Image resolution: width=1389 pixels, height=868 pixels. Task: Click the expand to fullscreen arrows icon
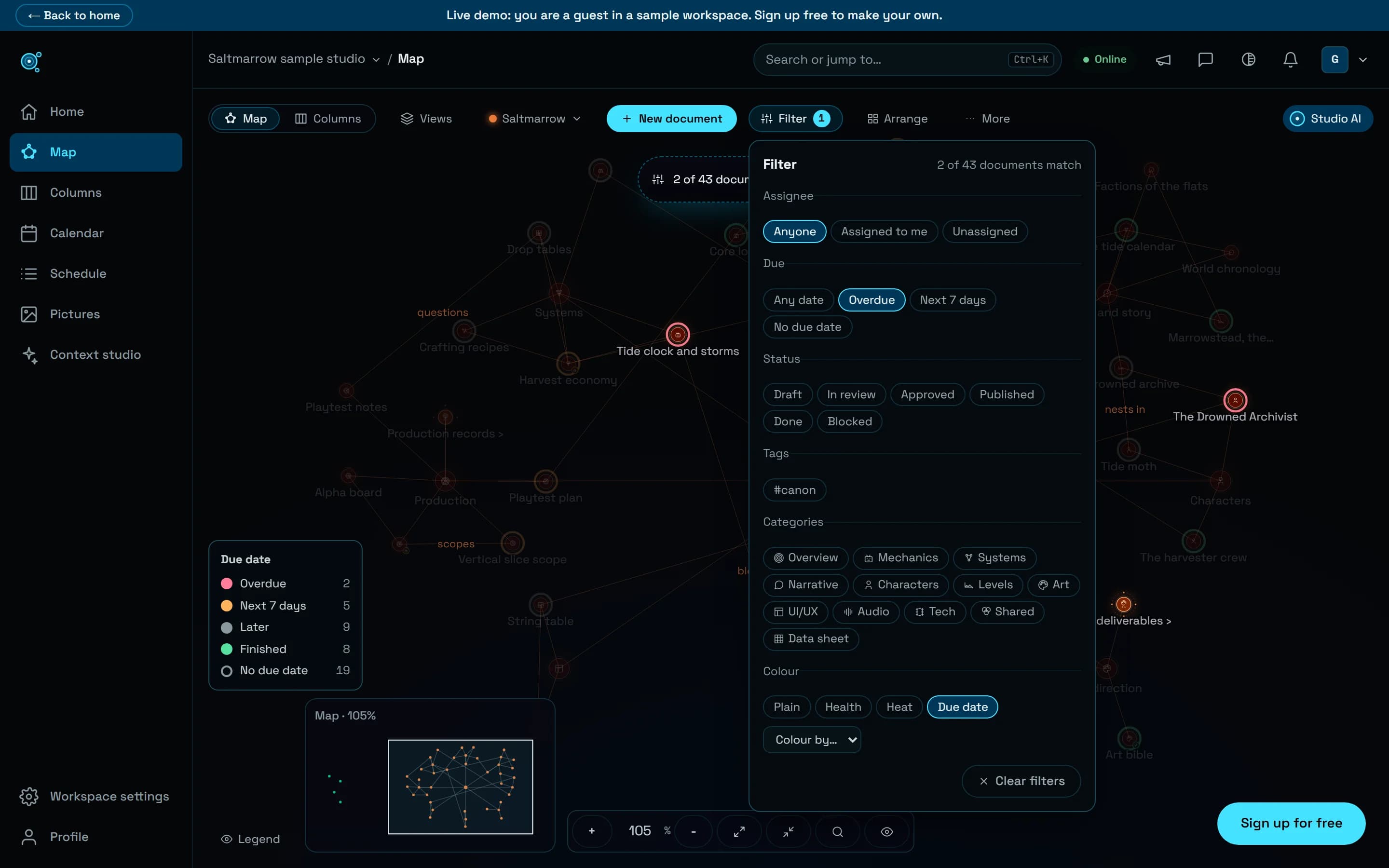click(x=739, y=831)
